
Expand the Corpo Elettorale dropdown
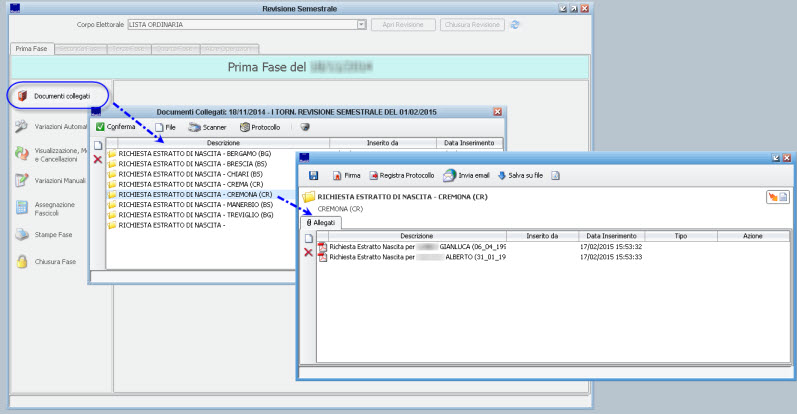(360, 23)
